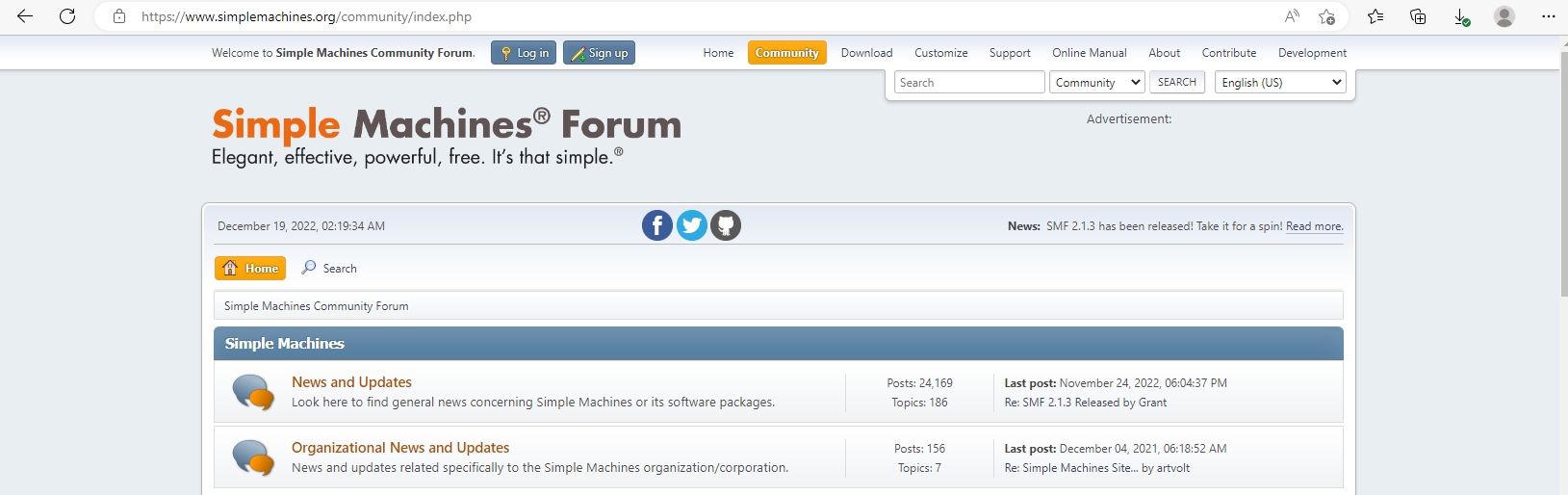Click the Sign up button

[x=599, y=53]
